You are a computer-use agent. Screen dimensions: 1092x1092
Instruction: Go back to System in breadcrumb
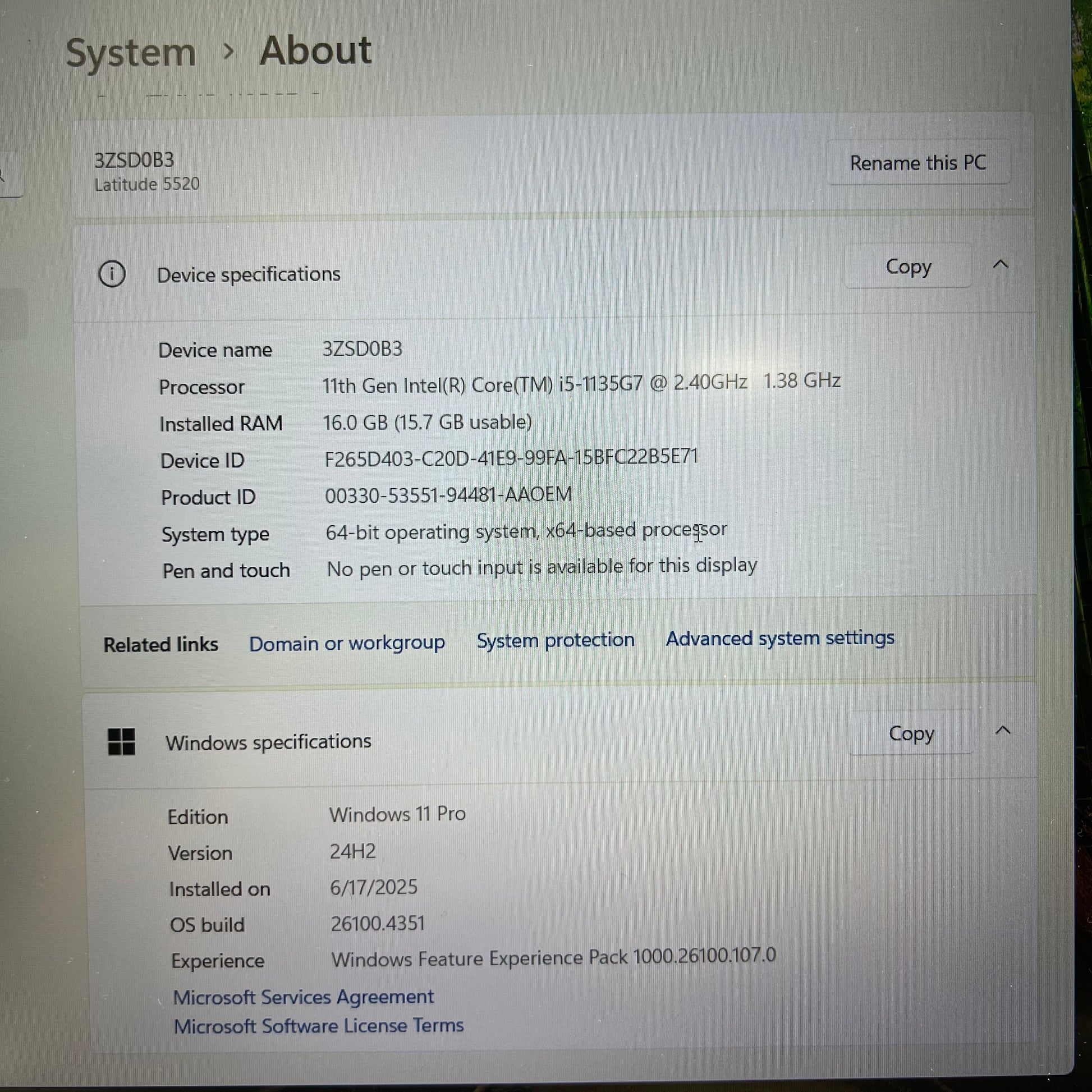click(131, 53)
